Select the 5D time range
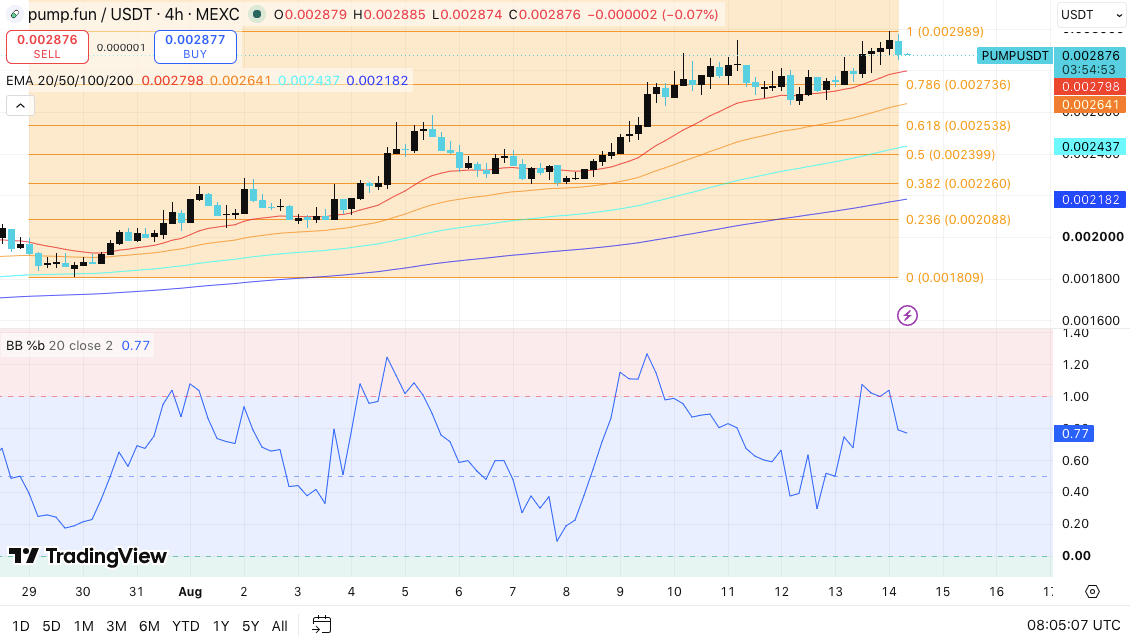This screenshot has height=643, width=1130. (x=51, y=626)
